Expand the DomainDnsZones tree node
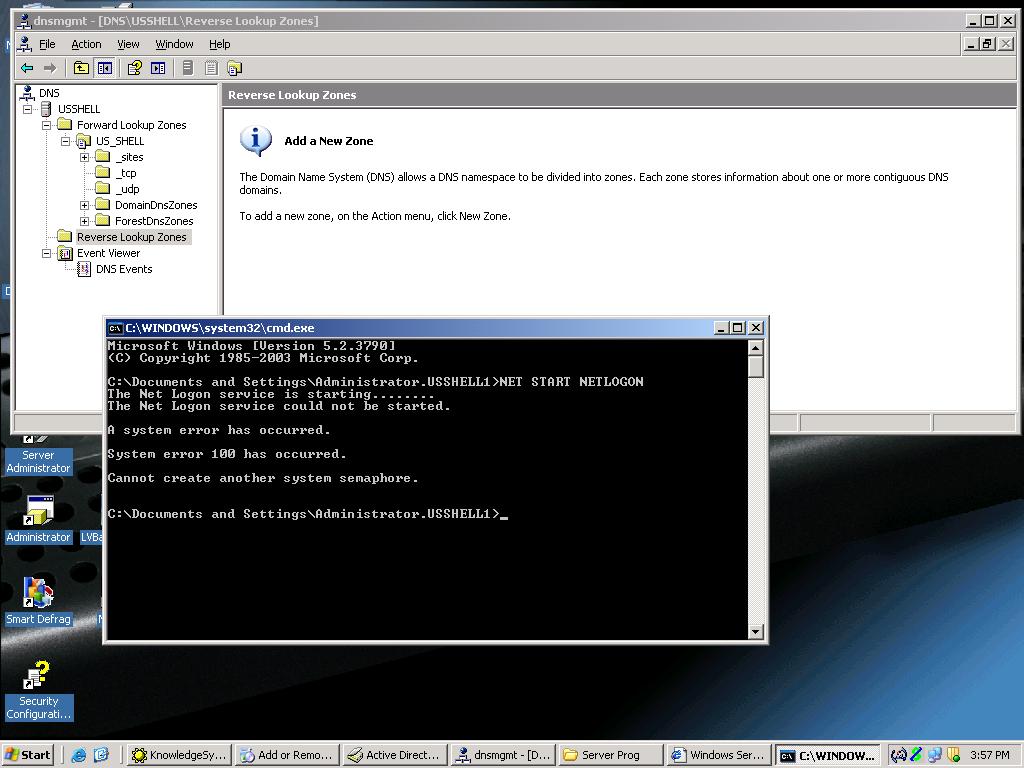The image size is (1024, 768). pyautogui.click(x=86, y=204)
